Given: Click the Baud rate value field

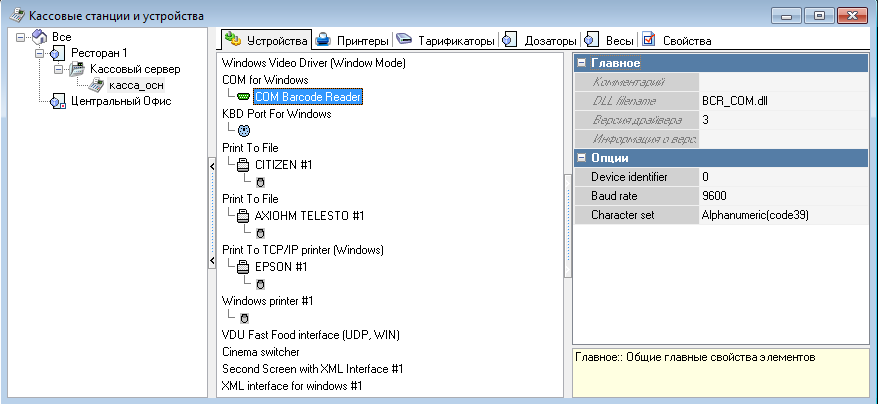Looking at the screenshot, I should pyautogui.click(x=782, y=196).
